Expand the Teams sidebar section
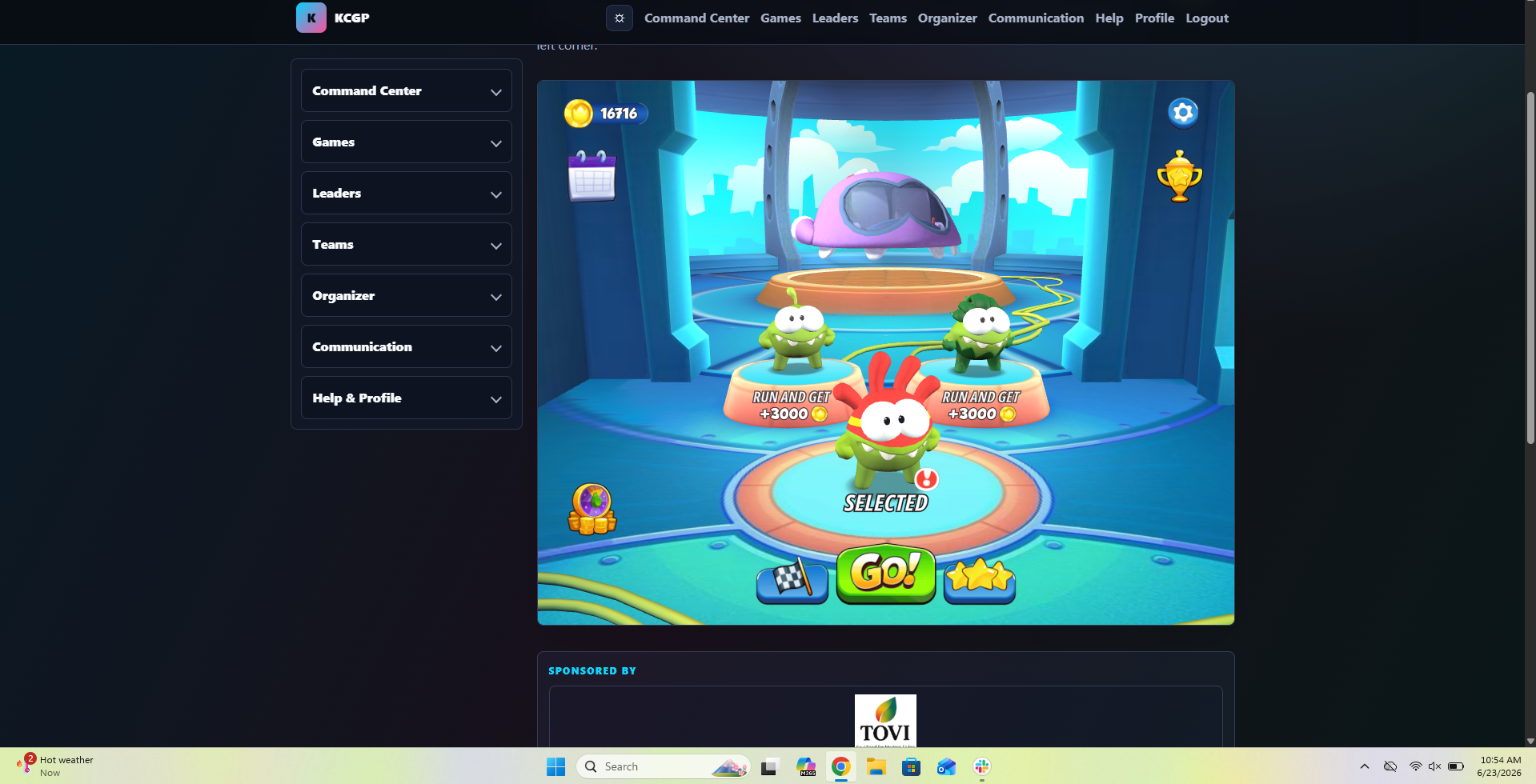This screenshot has width=1536, height=784. [x=407, y=244]
